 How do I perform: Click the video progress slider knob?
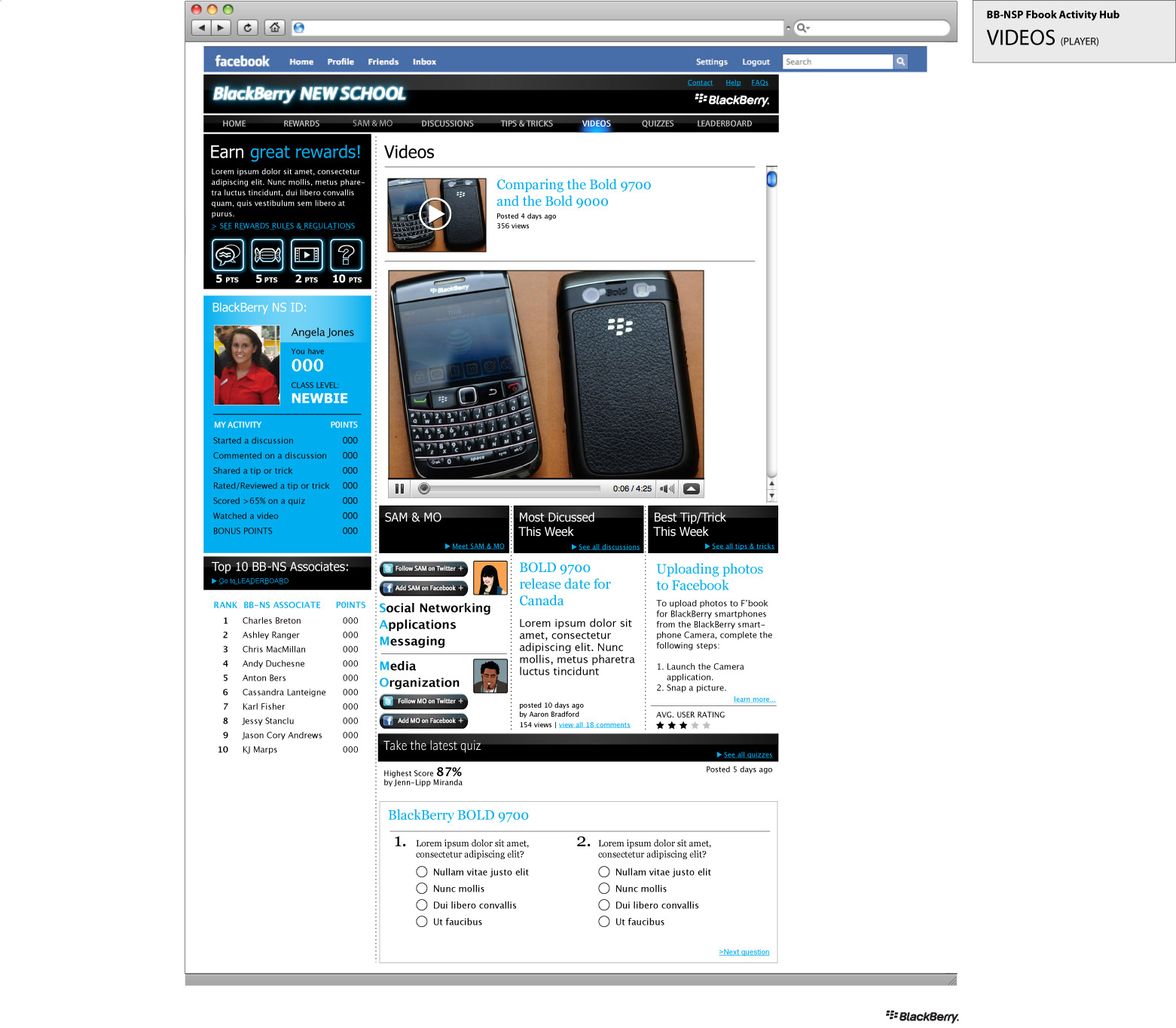(424, 488)
